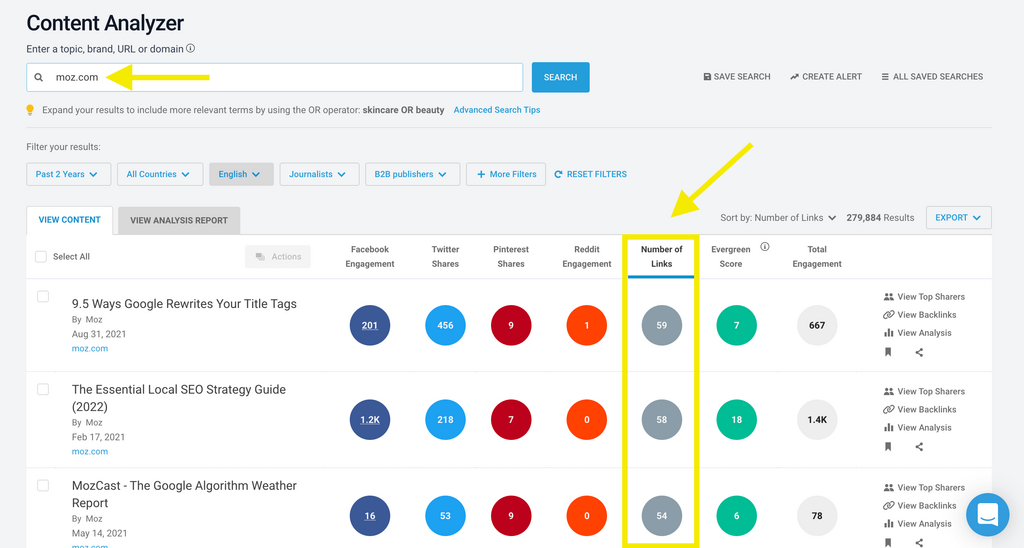Viewport: 1024px width, 548px height.
Task: Switch to the View Analysis Report tab
Action: click(x=179, y=220)
